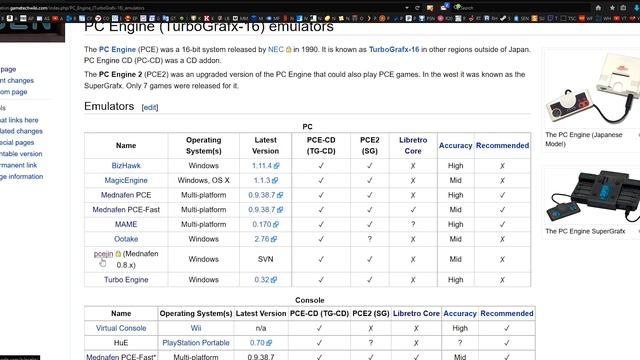640x360 pixels.
Task: Open Random page in the sidebar
Action: click(13, 92)
